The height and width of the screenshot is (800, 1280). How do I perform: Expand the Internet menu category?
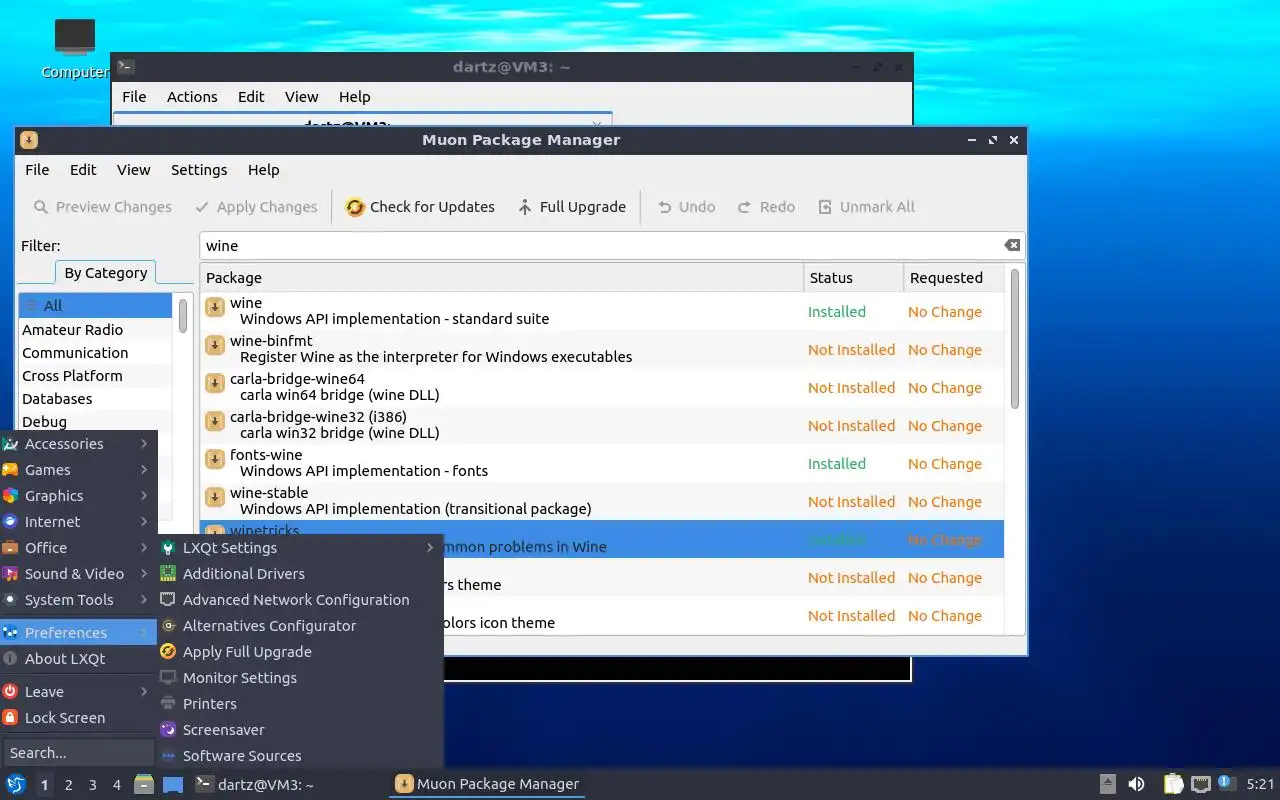pos(78,522)
